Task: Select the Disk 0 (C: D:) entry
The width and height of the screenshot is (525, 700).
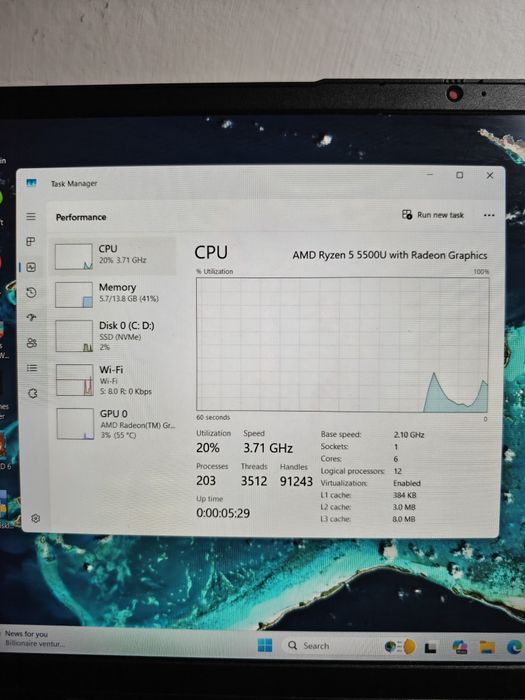Action: coord(113,336)
